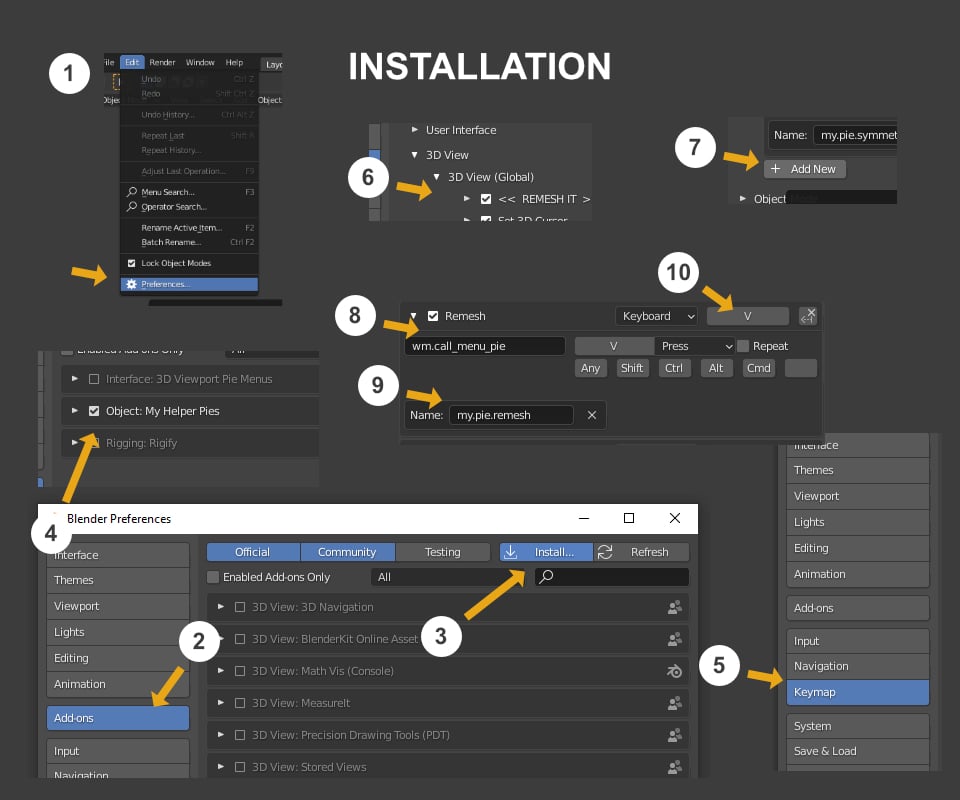Enable the 3D View: Stored Views checkbox
Image resolution: width=960 pixels, height=800 pixels.
[240, 767]
